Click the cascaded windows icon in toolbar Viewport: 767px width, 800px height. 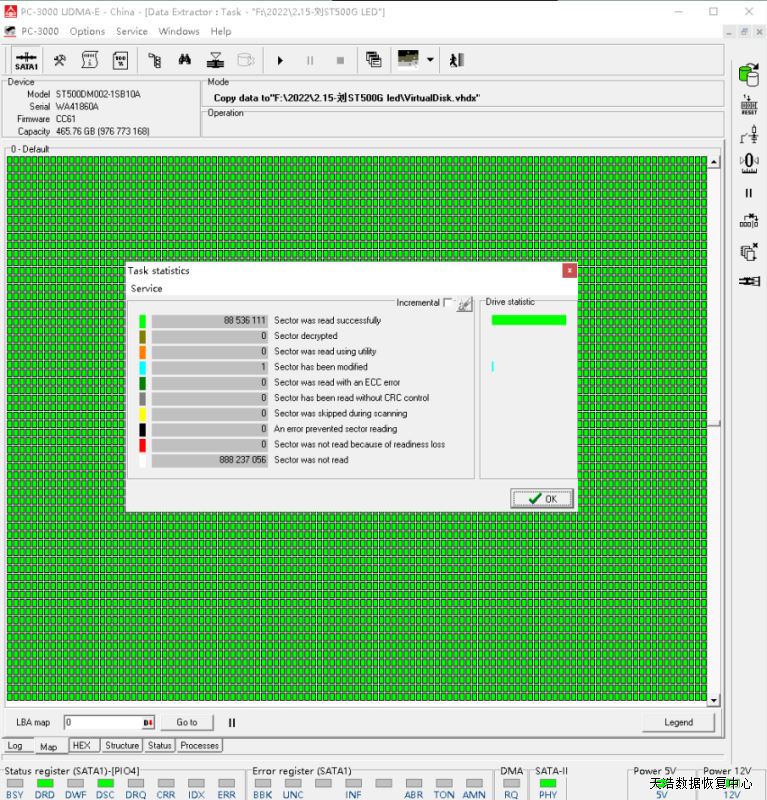(373, 60)
